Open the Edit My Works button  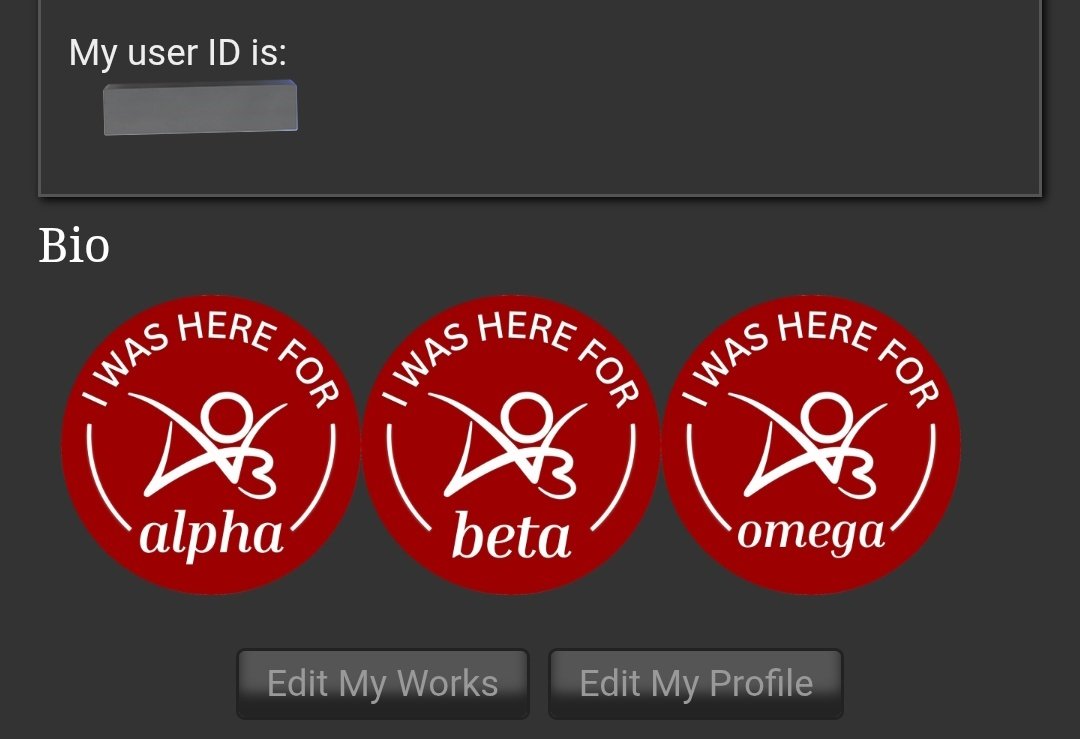382,684
